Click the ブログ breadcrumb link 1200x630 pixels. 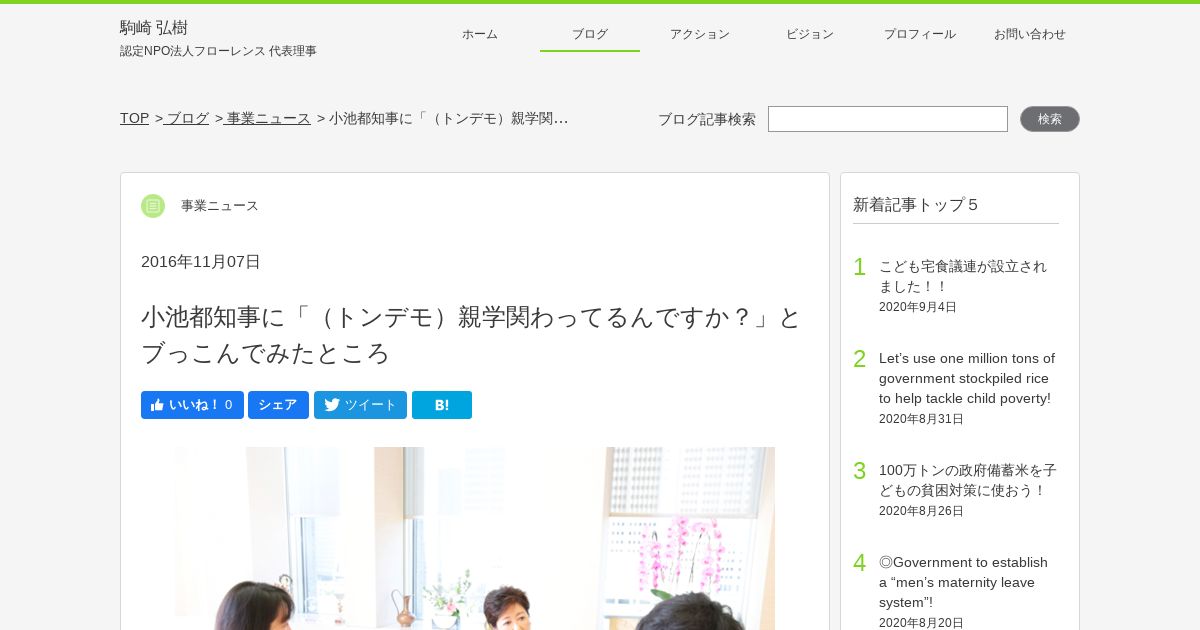pos(187,118)
